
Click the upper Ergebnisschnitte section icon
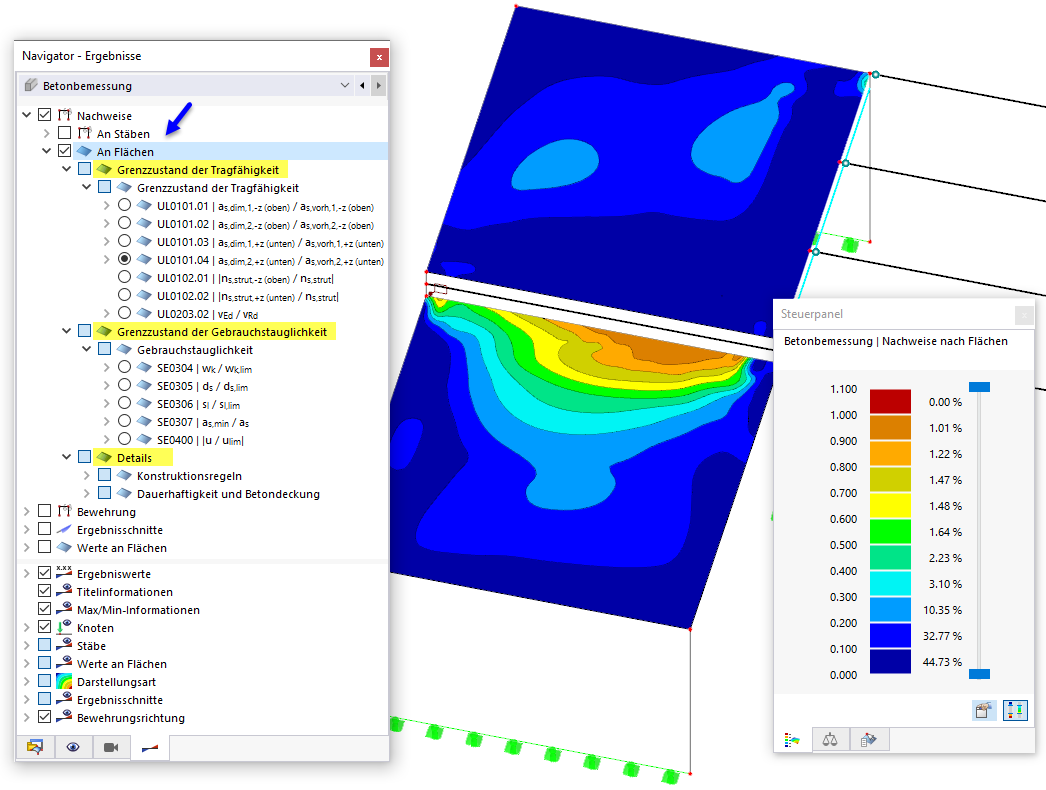tap(64, 530)
